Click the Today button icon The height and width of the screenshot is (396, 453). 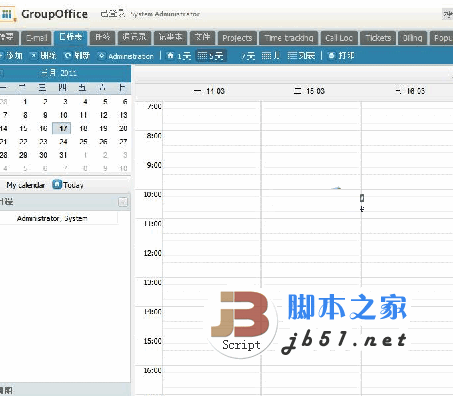pyautogui.click(x=57, y=184)
